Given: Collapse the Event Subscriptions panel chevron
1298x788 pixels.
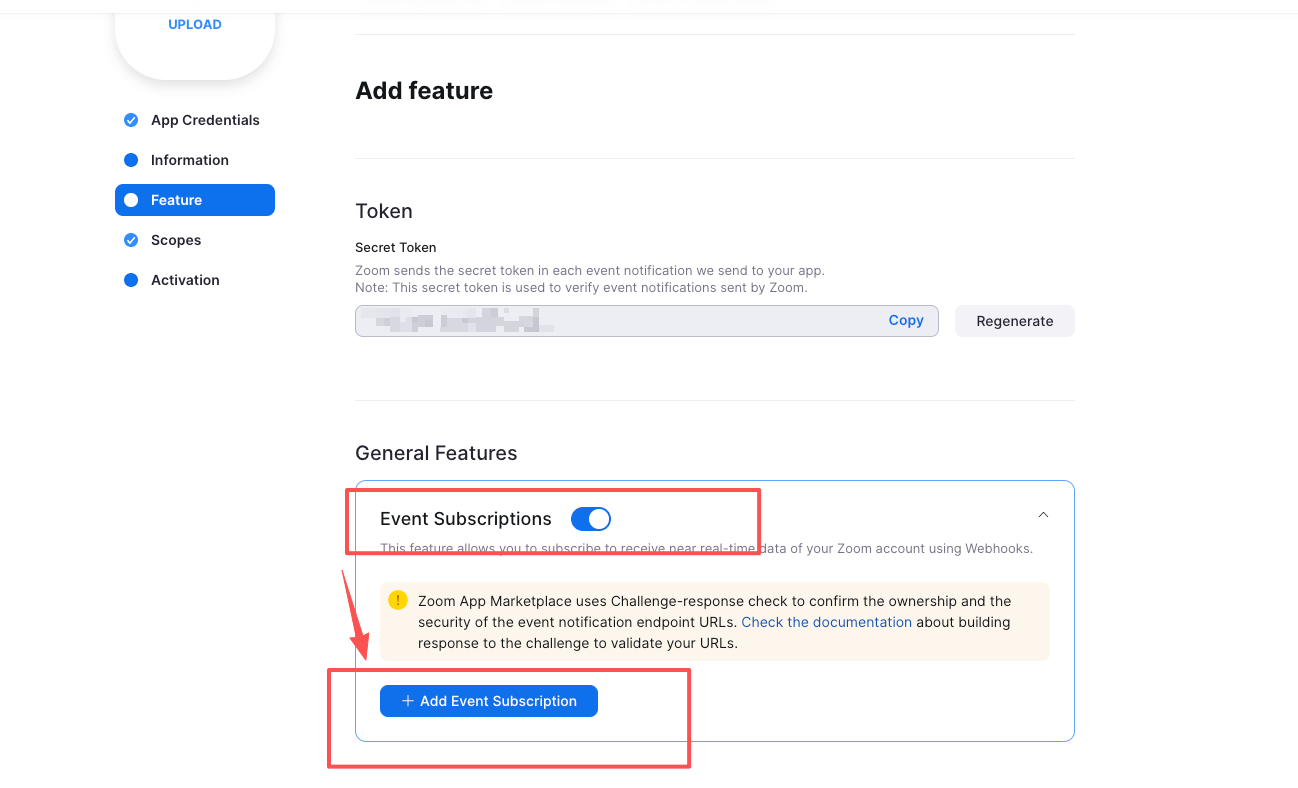Looking at the screenshot, I should pyautogui.click(x=1043, y=515).
